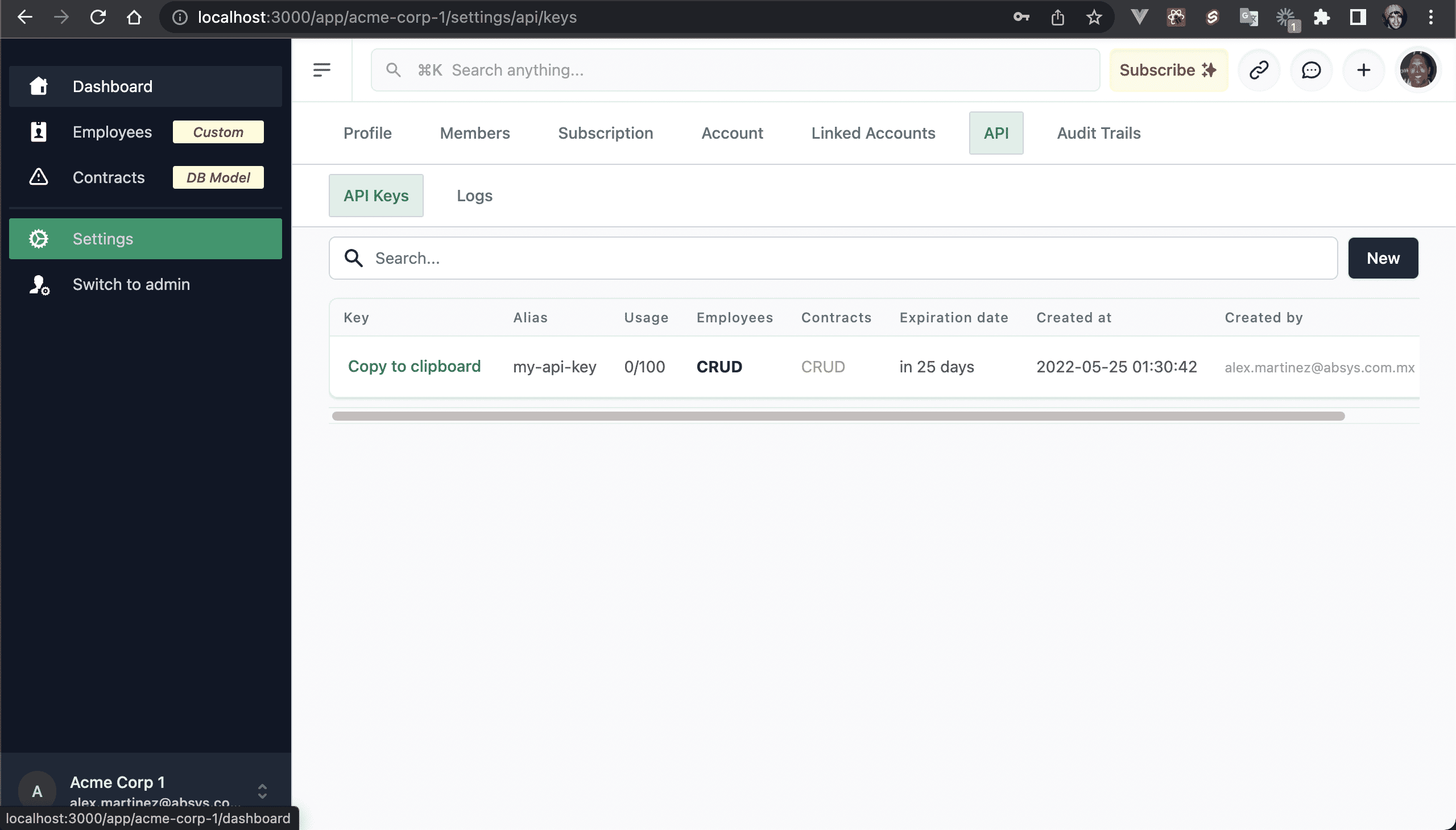Image resolution: width=1456 pixels, height=830 pixels.
Task: Click the Dashboard house icon in sidebar
Action: coord(38,86)
